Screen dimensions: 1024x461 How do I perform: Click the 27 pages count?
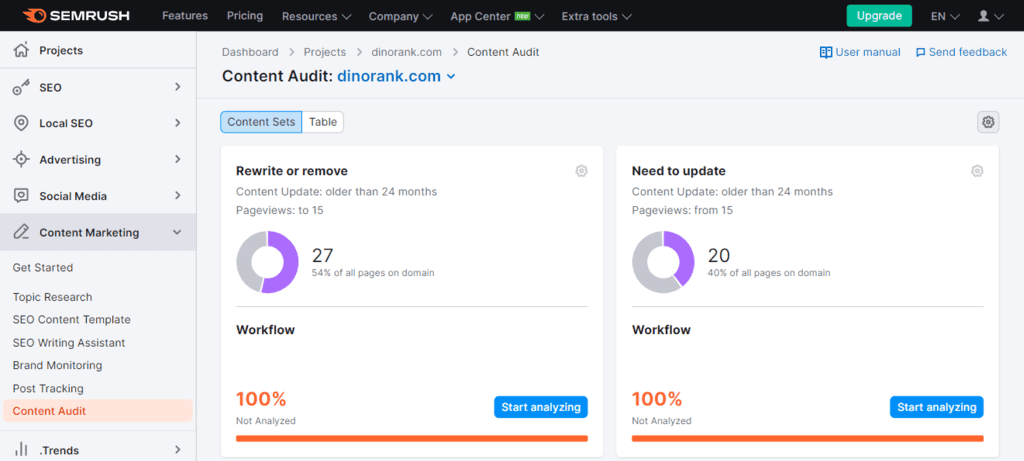click(x=323, y=255)
